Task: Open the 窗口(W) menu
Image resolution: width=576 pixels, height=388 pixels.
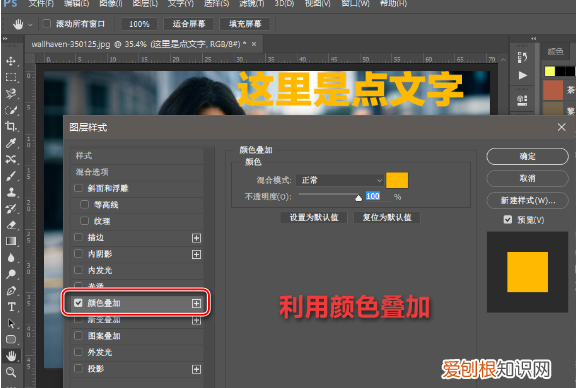Action: coord(356,4)
